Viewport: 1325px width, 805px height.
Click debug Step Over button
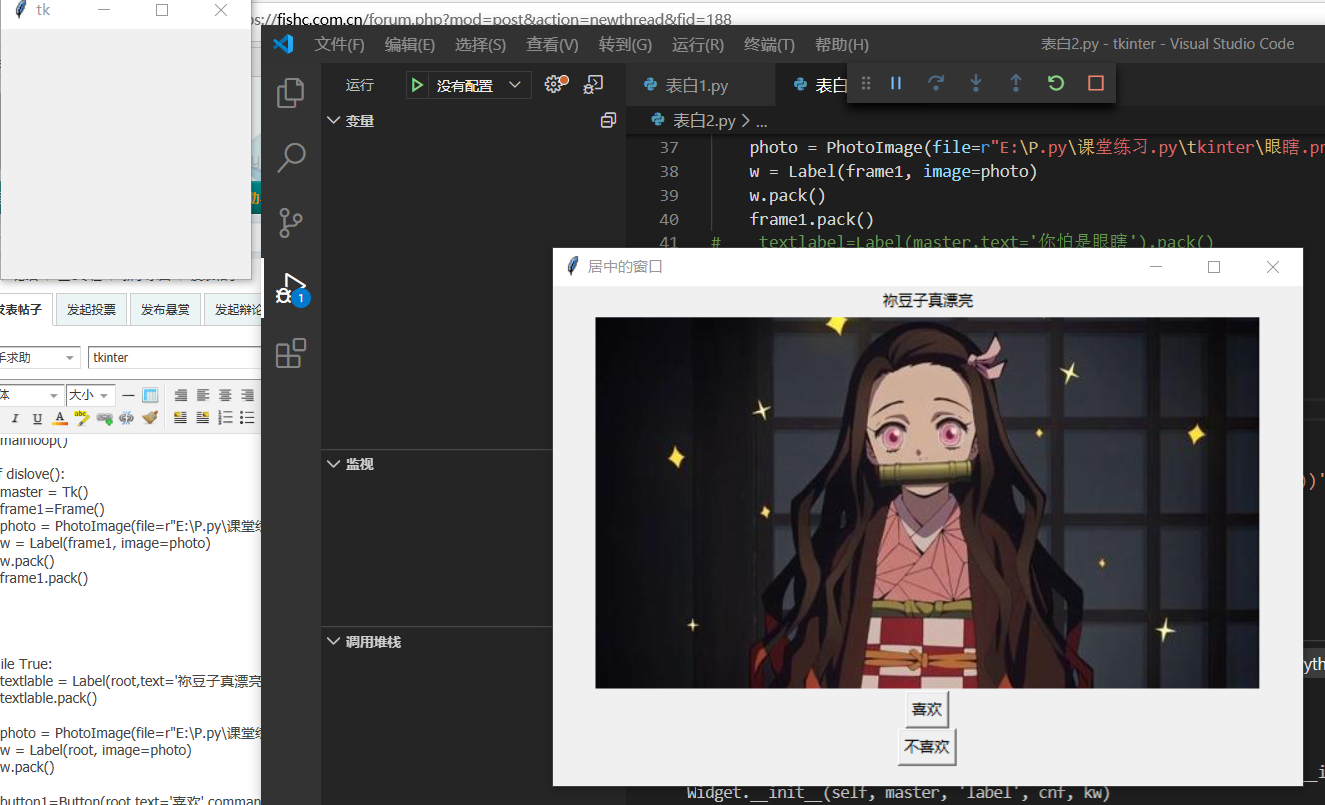pos(936,84)
